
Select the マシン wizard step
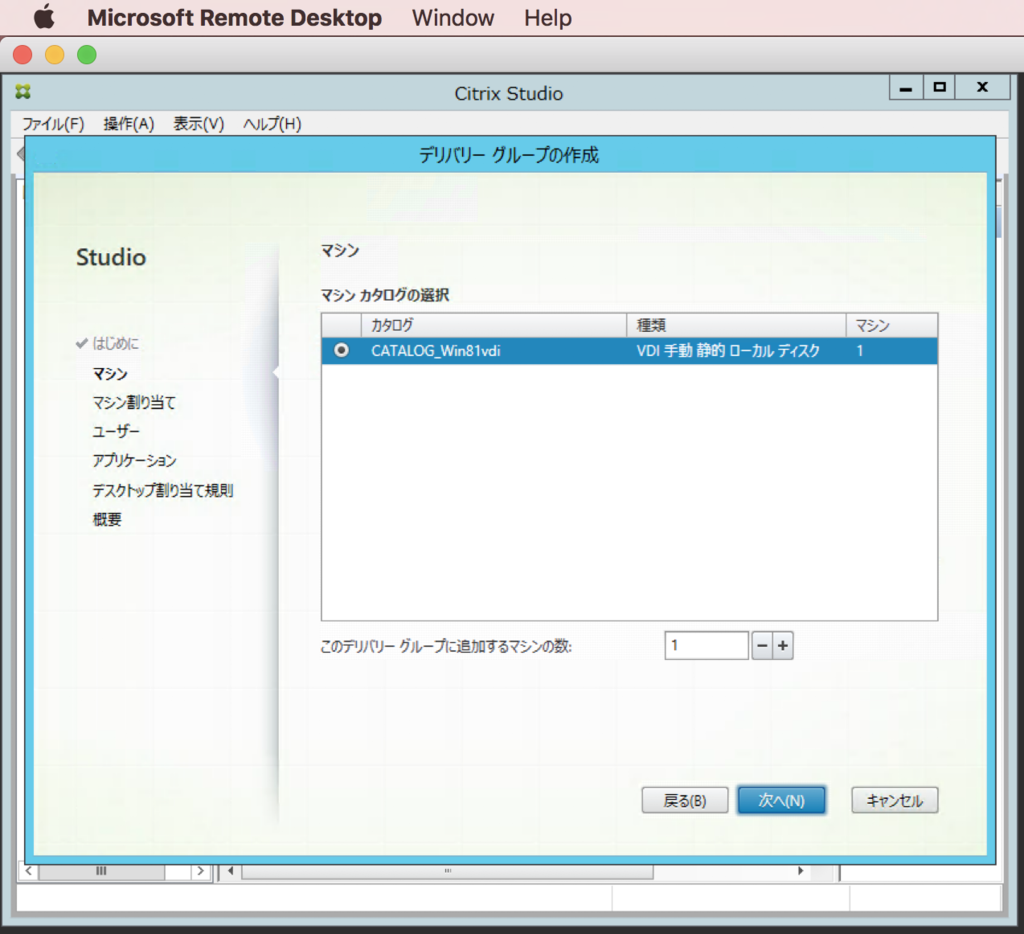pyautogui.click(x=110, y=374)
